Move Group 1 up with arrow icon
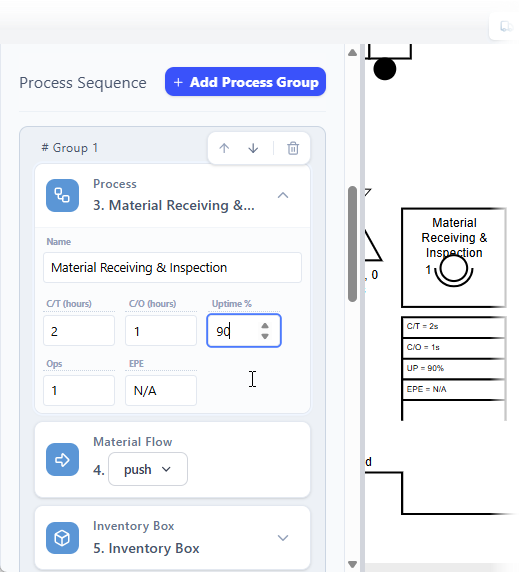Viewport: 520px width, 572px height. (224, 148)
